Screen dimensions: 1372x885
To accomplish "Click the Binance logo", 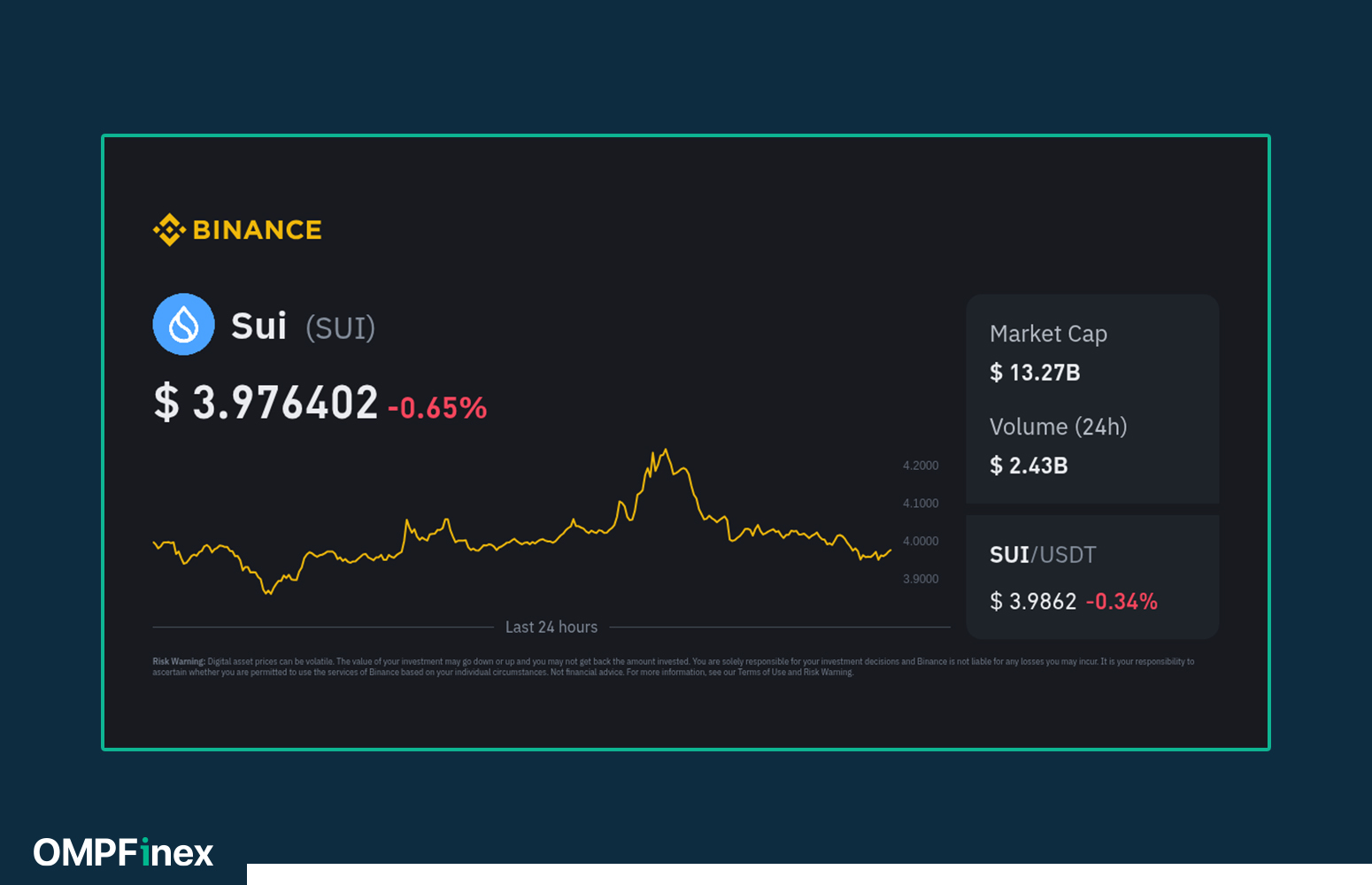I will pos(237,230).
